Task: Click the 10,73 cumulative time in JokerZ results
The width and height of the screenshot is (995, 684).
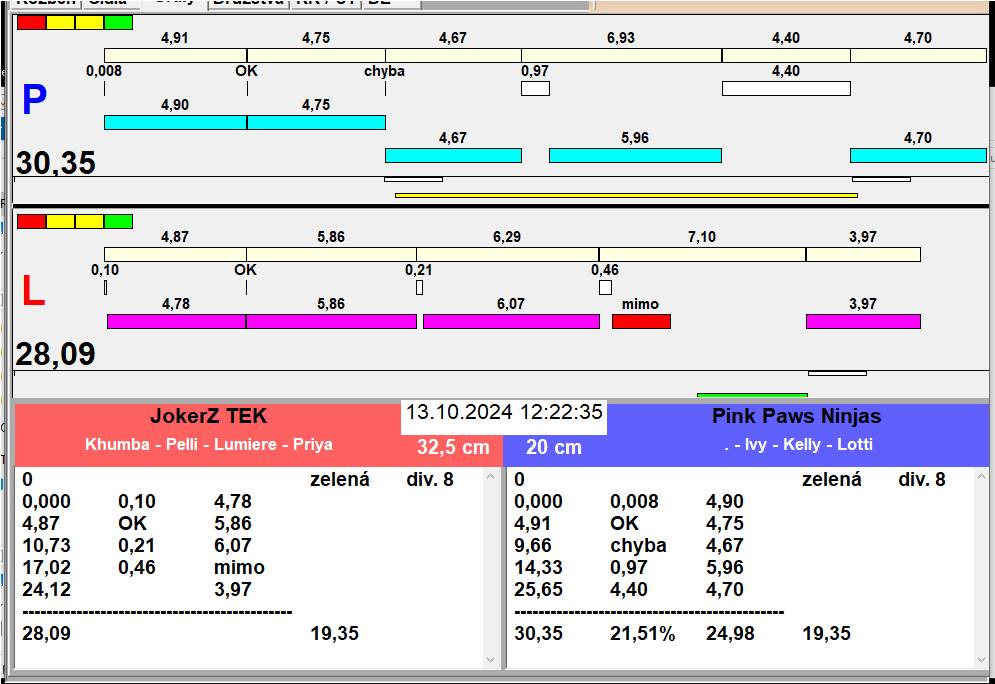Action: click(46, 546)
